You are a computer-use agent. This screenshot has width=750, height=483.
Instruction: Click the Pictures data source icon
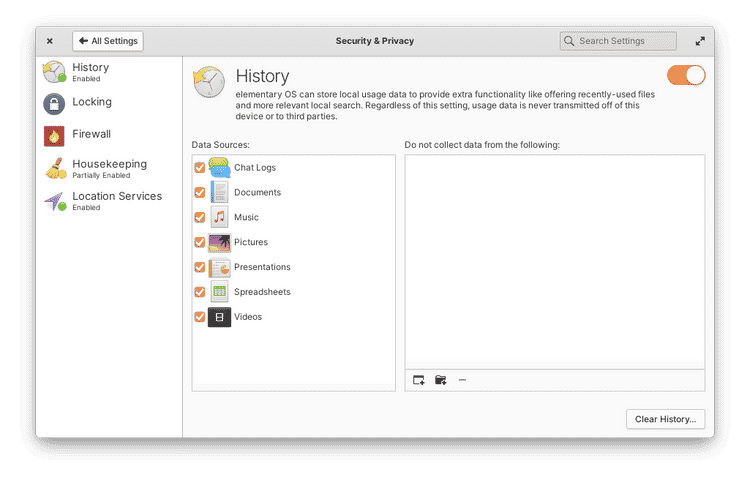[x=219, y=242]
